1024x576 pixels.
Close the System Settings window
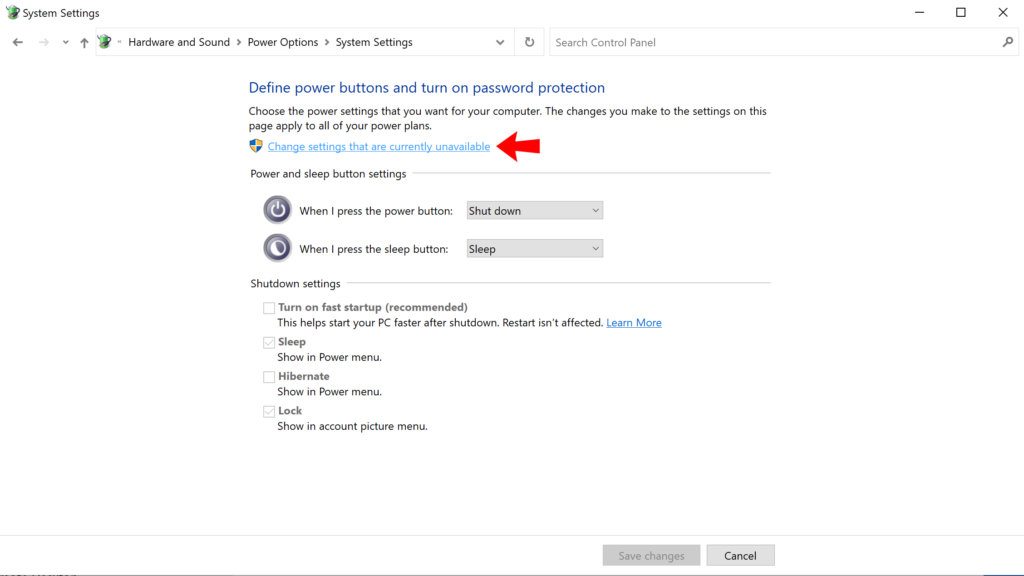1003,12
